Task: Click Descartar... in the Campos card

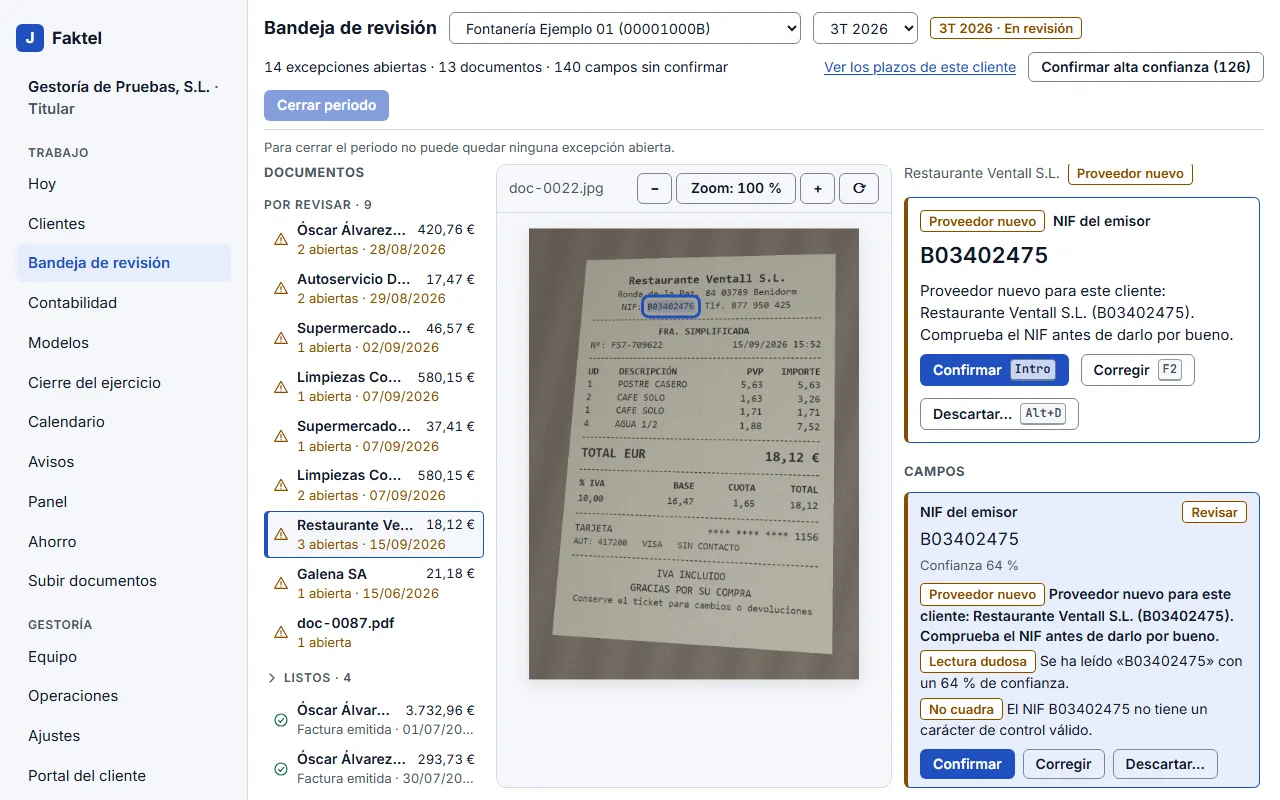Action: coord(1165,764)
